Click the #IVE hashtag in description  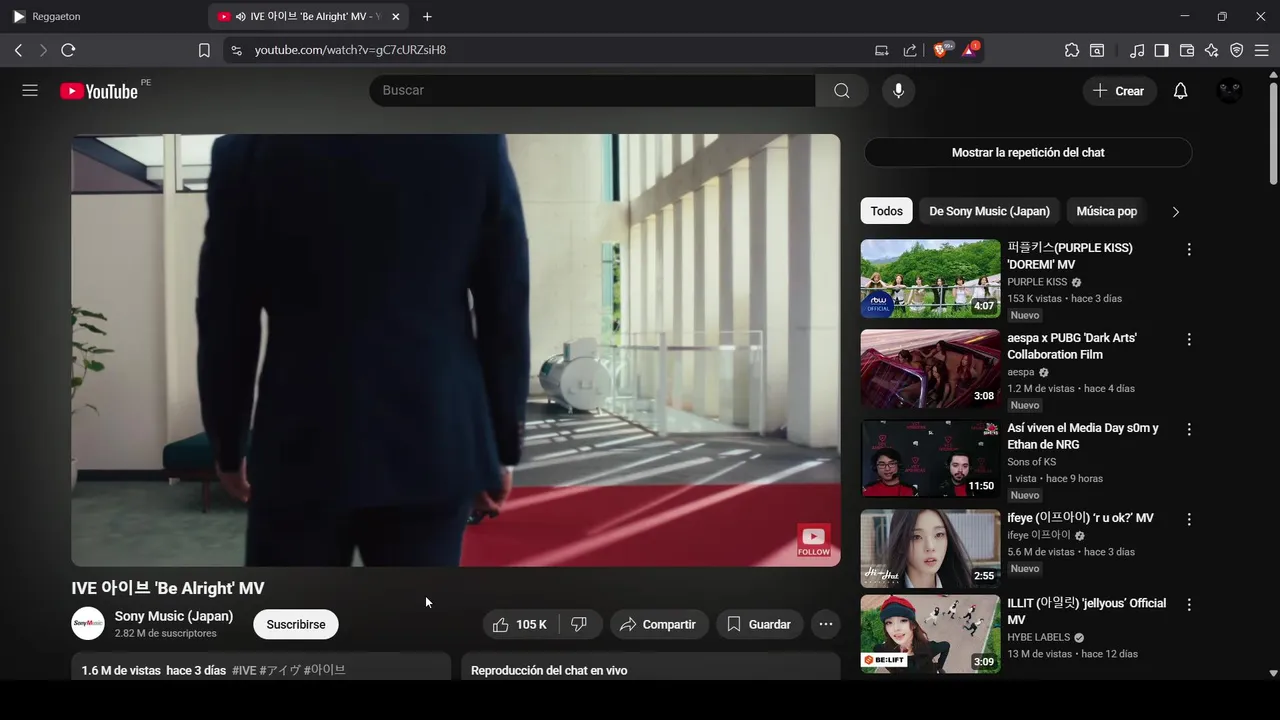pyautogui.click(x=244, y=670)
